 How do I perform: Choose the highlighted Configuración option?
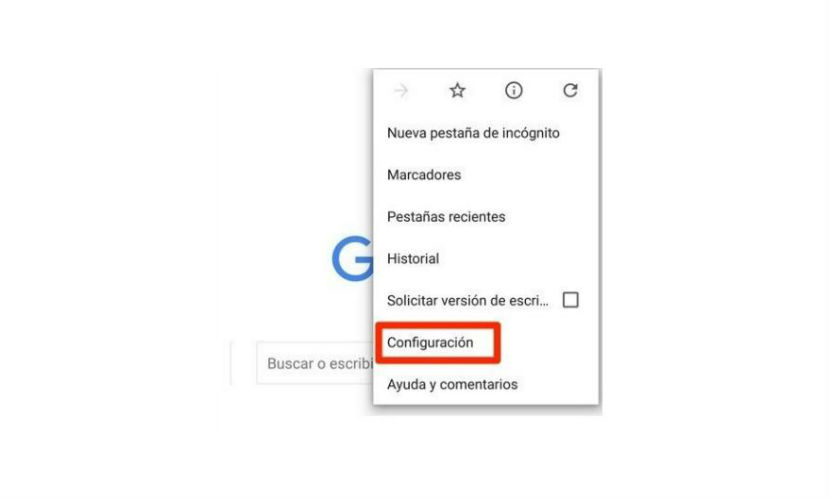point(430,342)
